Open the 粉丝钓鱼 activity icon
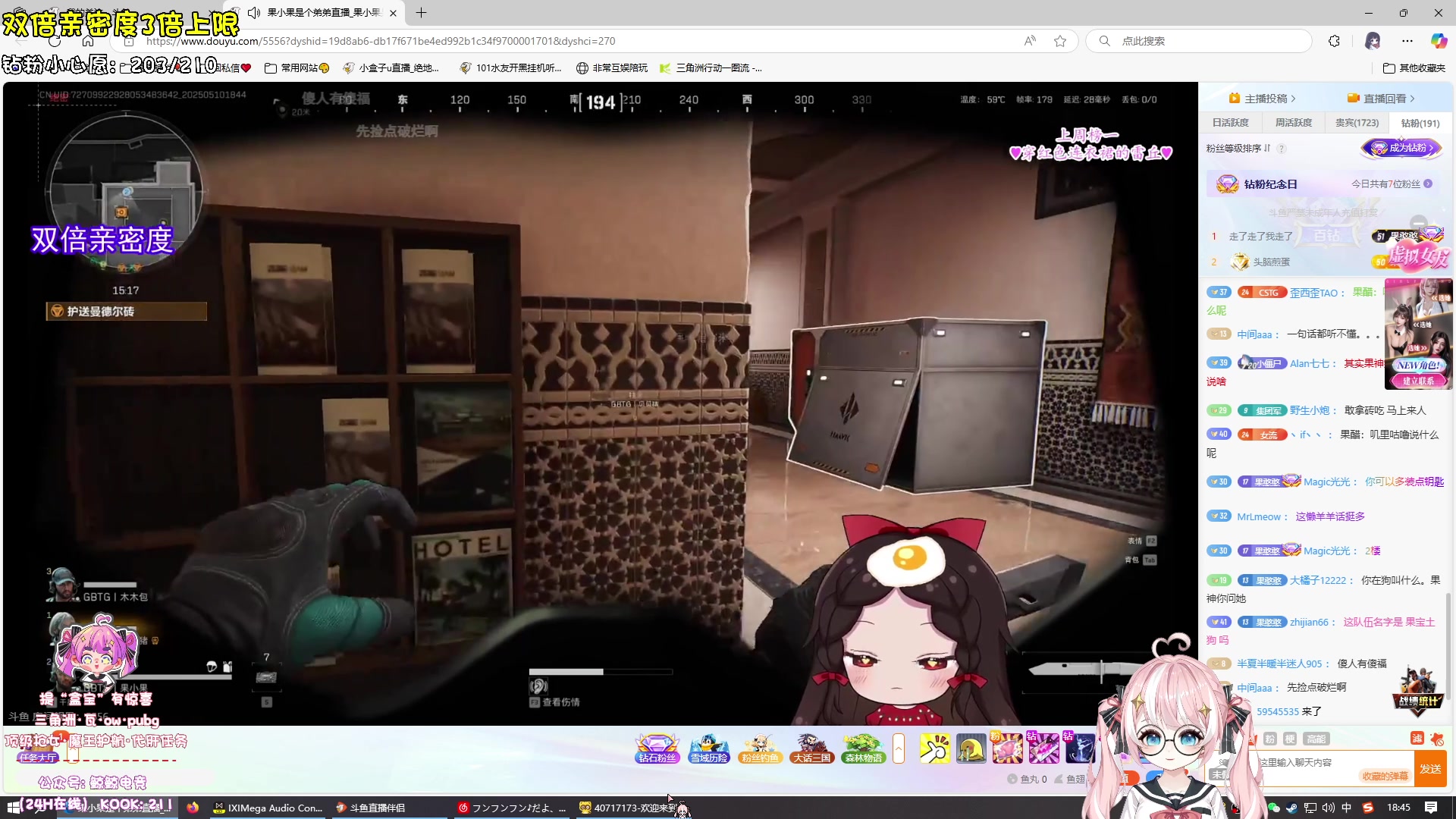Viewport: 1456px width, 819px height. (x=760, y=748)
